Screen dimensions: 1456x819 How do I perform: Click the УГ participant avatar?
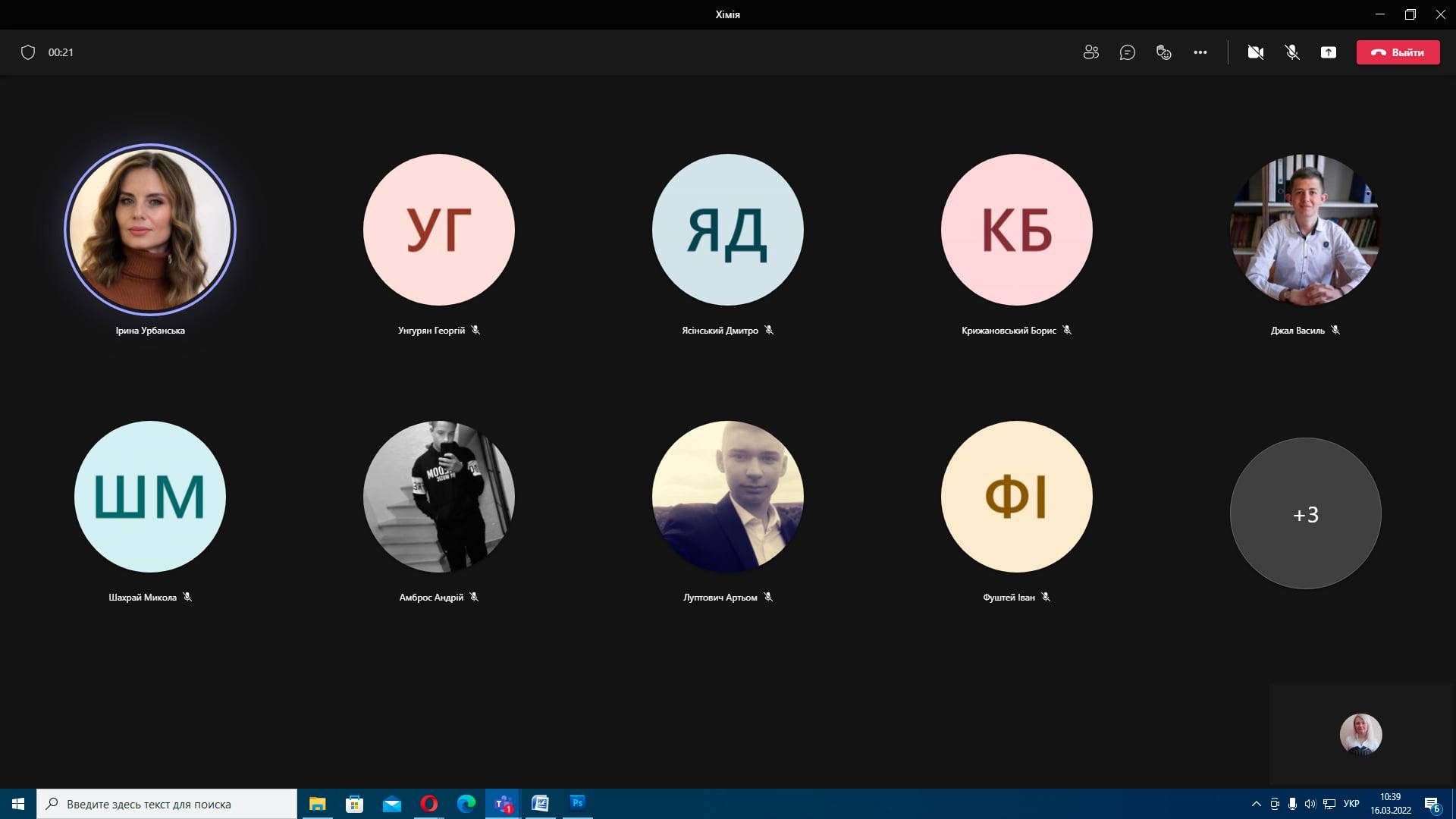[438, 229]
